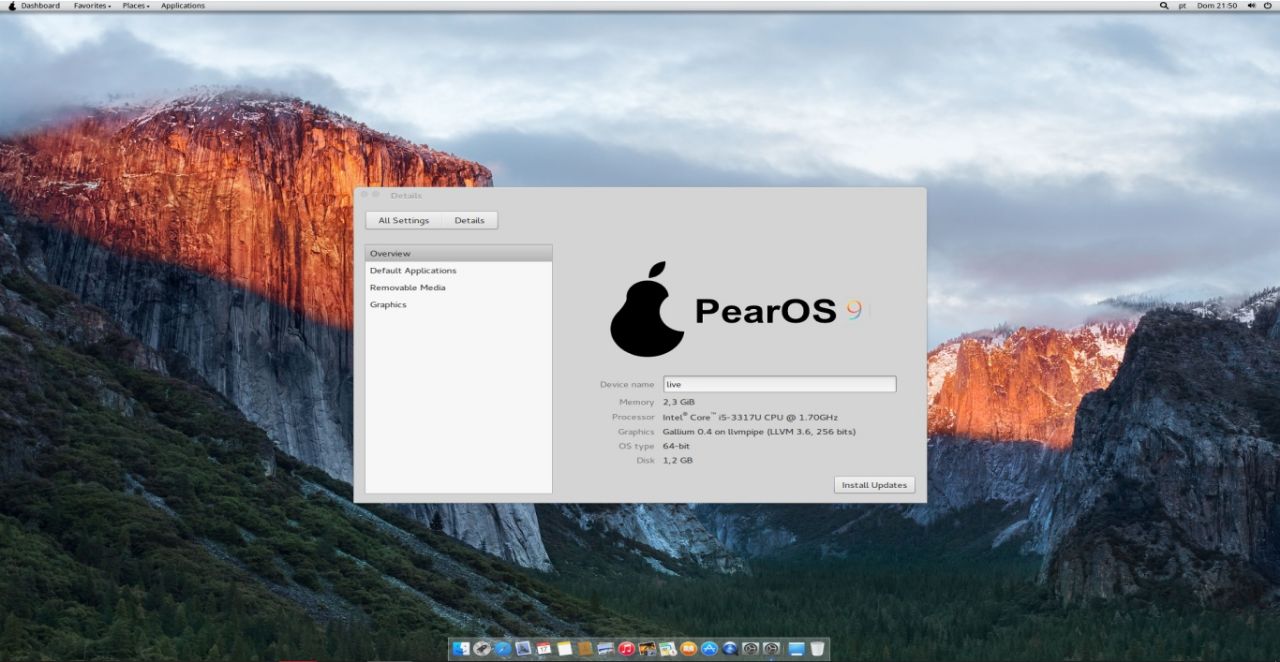Click the Details window title text
The height and width of the screenshot is (662, 1280).
406,195
